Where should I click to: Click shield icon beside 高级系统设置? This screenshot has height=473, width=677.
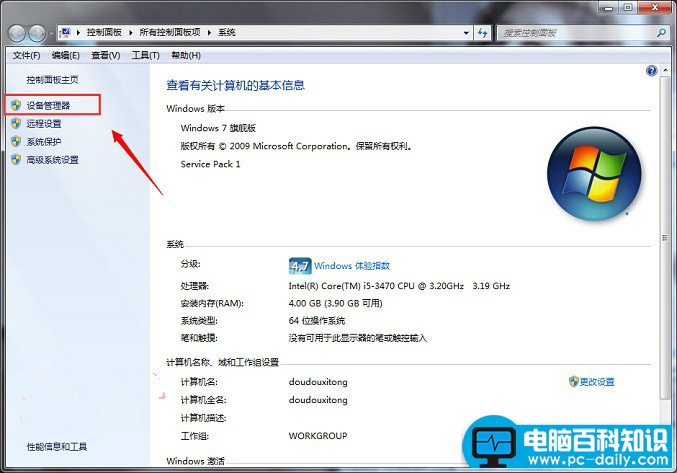16,160
